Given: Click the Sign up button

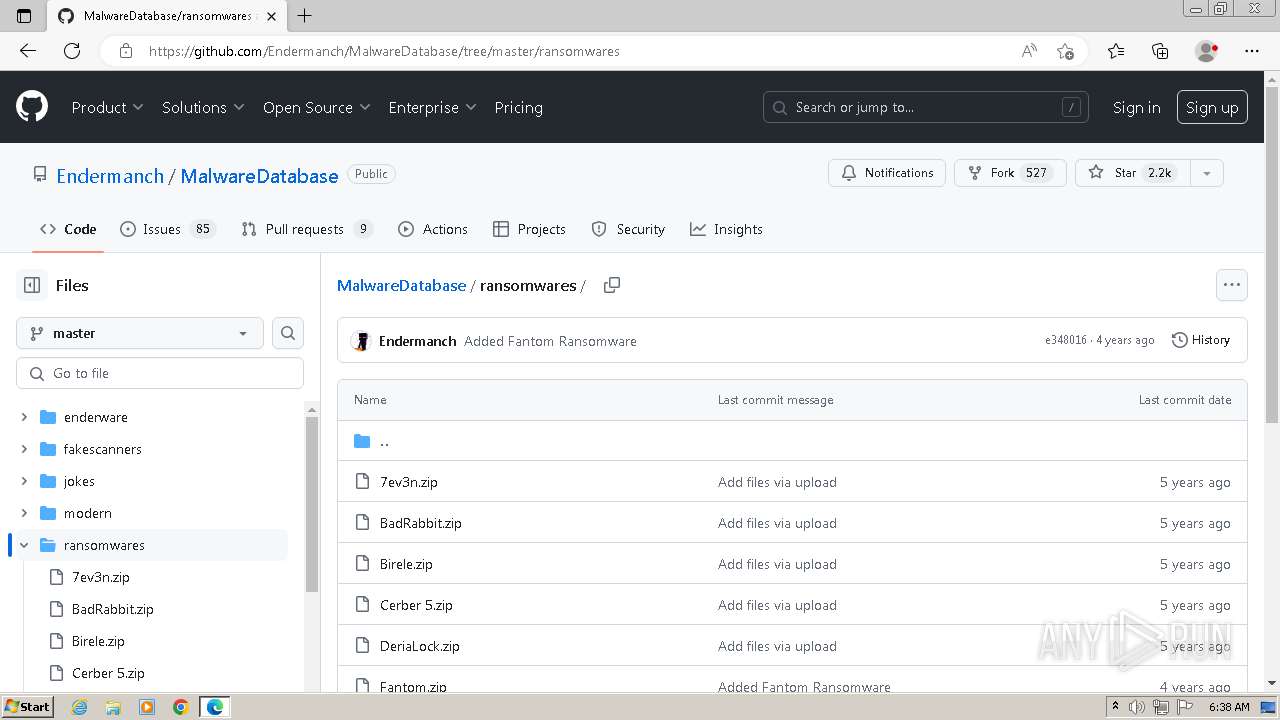Looking at the screenshot, I should point(1212,107).
